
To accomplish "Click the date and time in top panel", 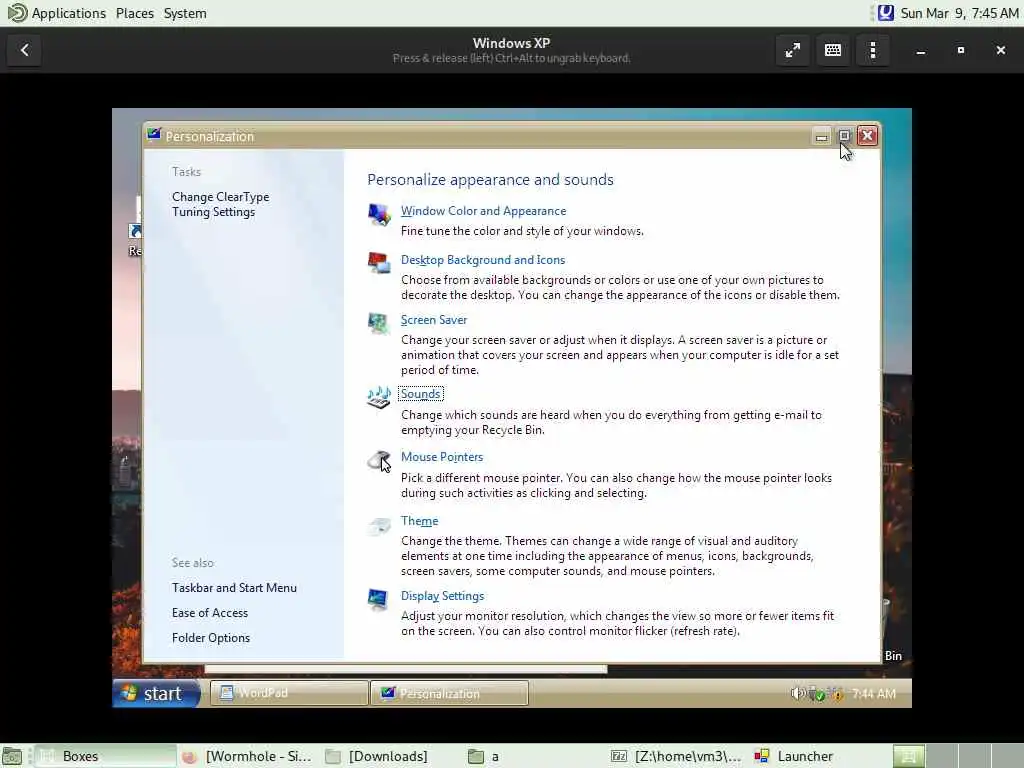I will coord(959,13).
